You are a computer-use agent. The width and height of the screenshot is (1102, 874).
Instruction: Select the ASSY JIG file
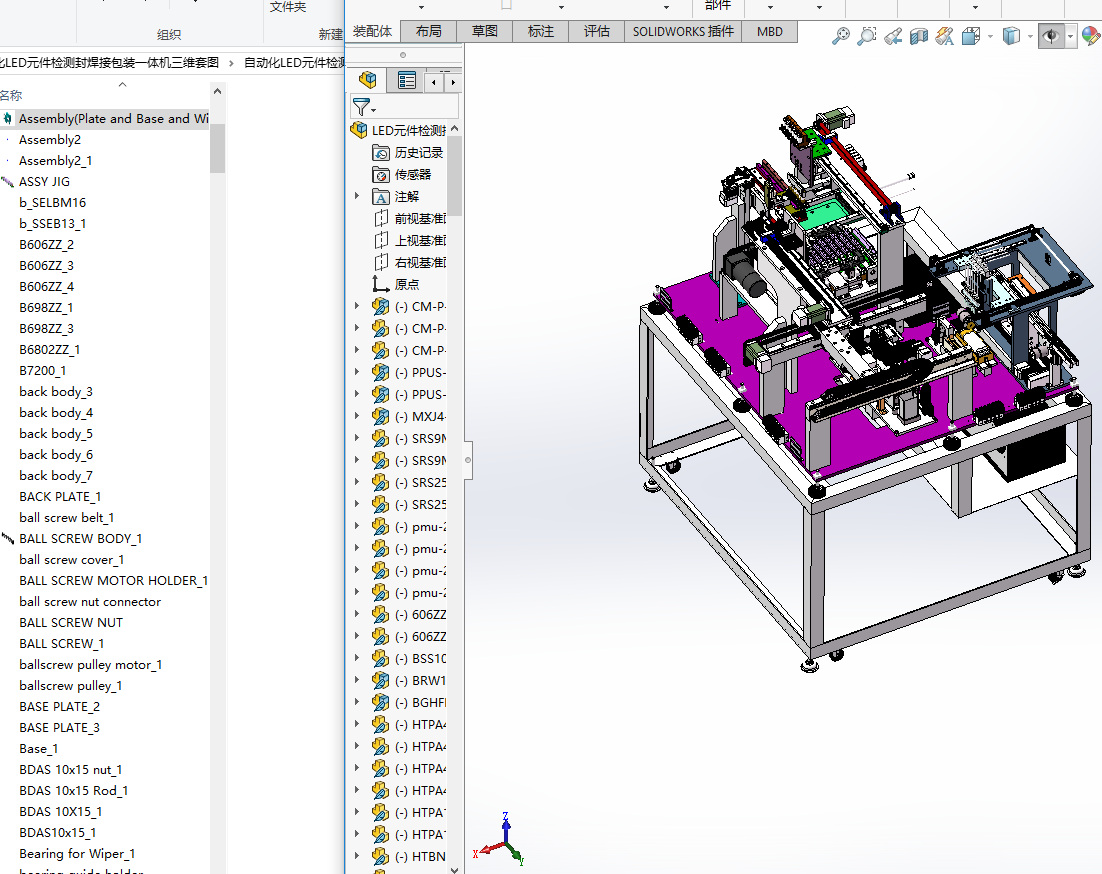(44, 182)
